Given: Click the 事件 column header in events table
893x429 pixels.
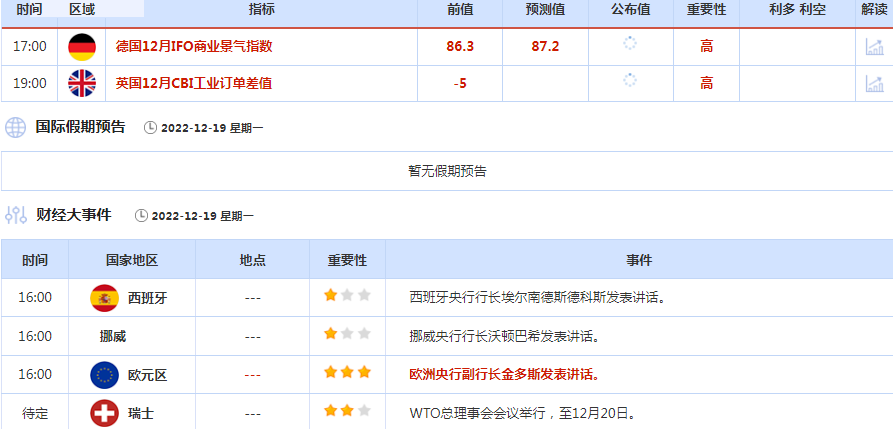Looking at the screenshot, I should click(x=639, y=260).
